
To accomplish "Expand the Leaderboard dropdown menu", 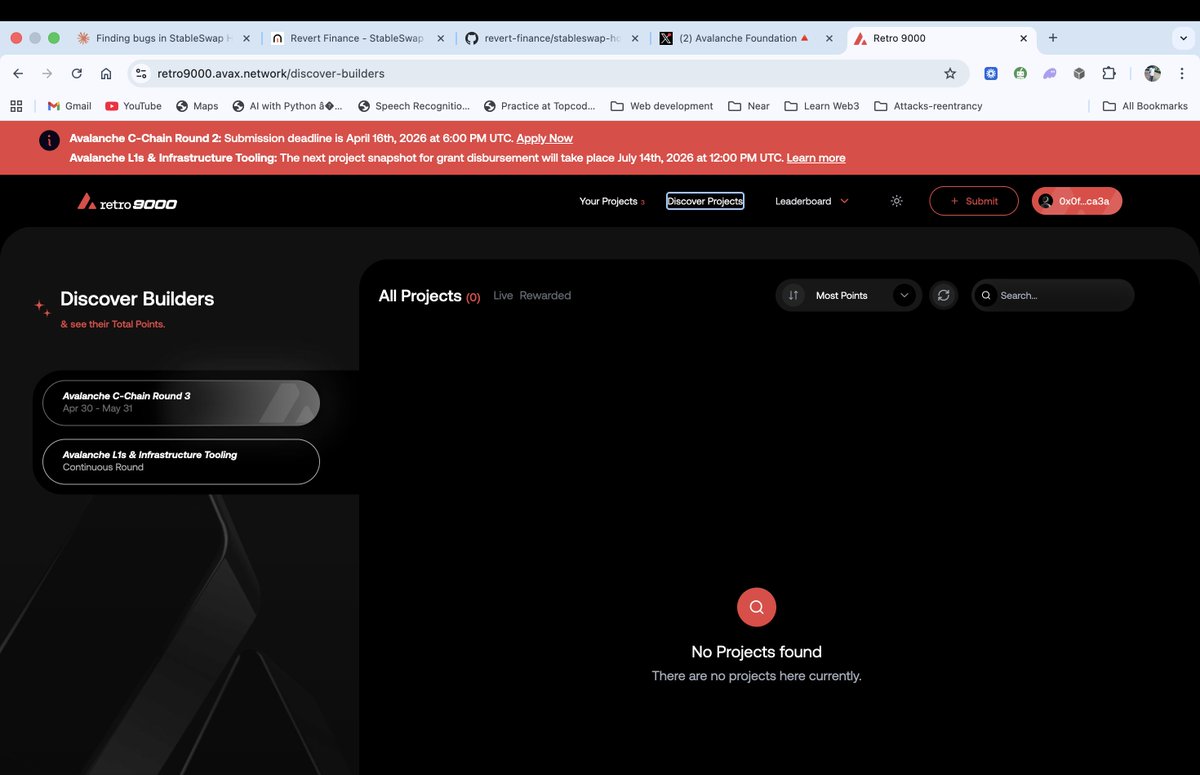I will pos(812,201).
